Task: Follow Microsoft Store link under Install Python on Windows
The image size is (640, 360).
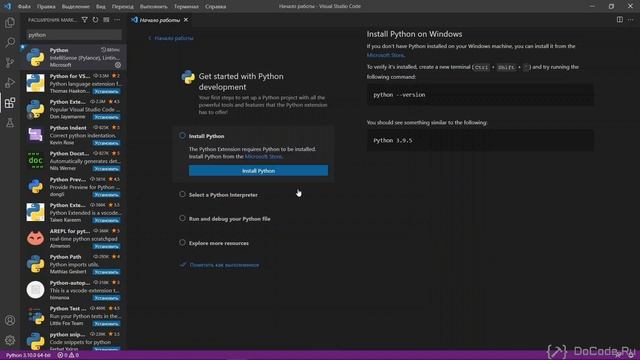Action: coord(385,55)
